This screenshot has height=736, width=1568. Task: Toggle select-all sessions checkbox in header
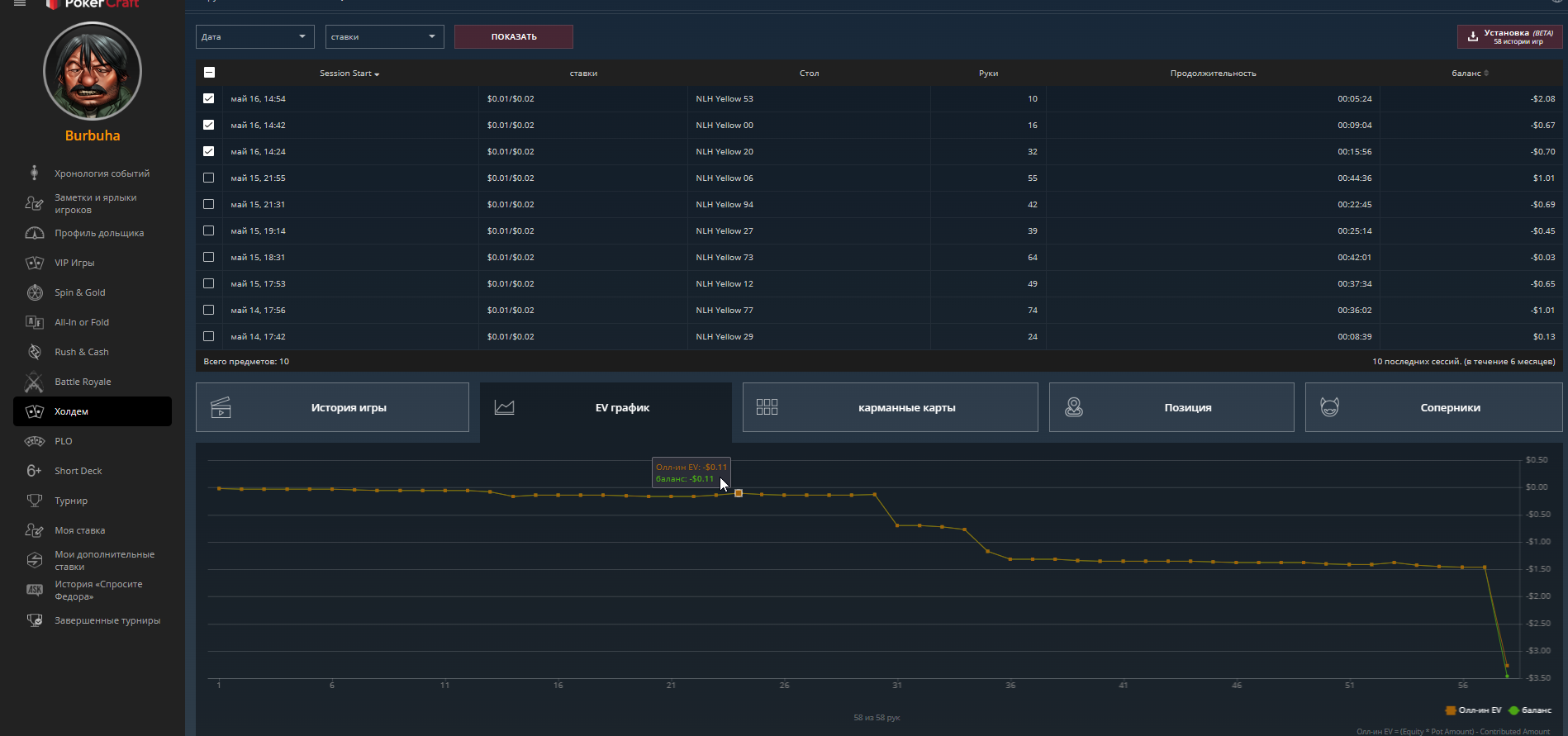(x=209, y=72)
